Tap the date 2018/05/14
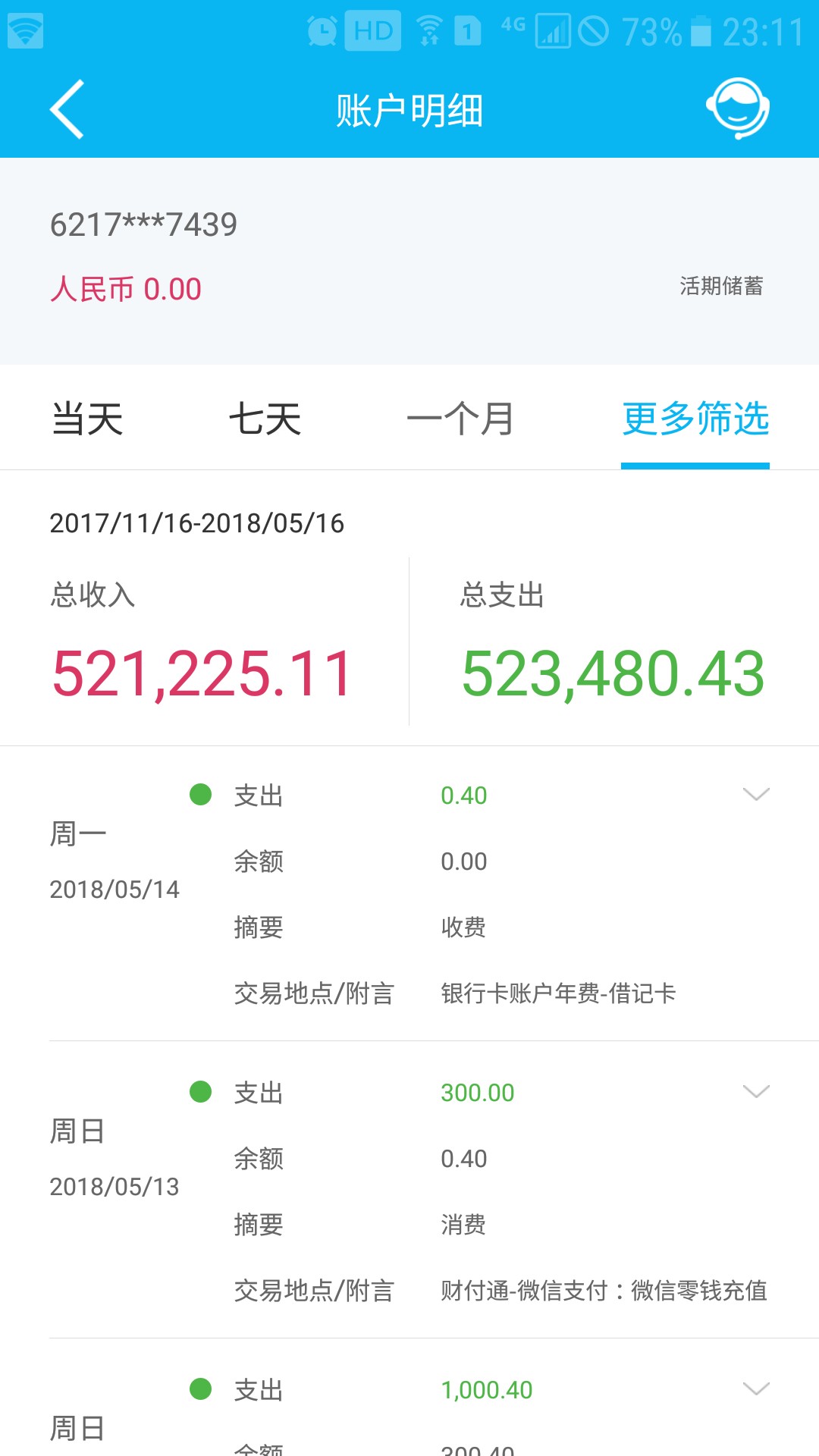 [115, 890]
